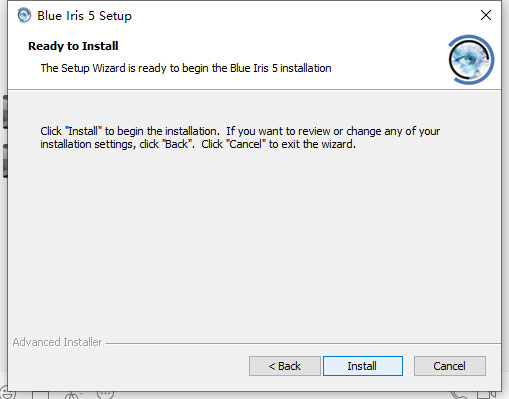The height and width of the screenshot is (399, 509).
Task: Go back with the < Back button
Action: [x=285, y=366]
